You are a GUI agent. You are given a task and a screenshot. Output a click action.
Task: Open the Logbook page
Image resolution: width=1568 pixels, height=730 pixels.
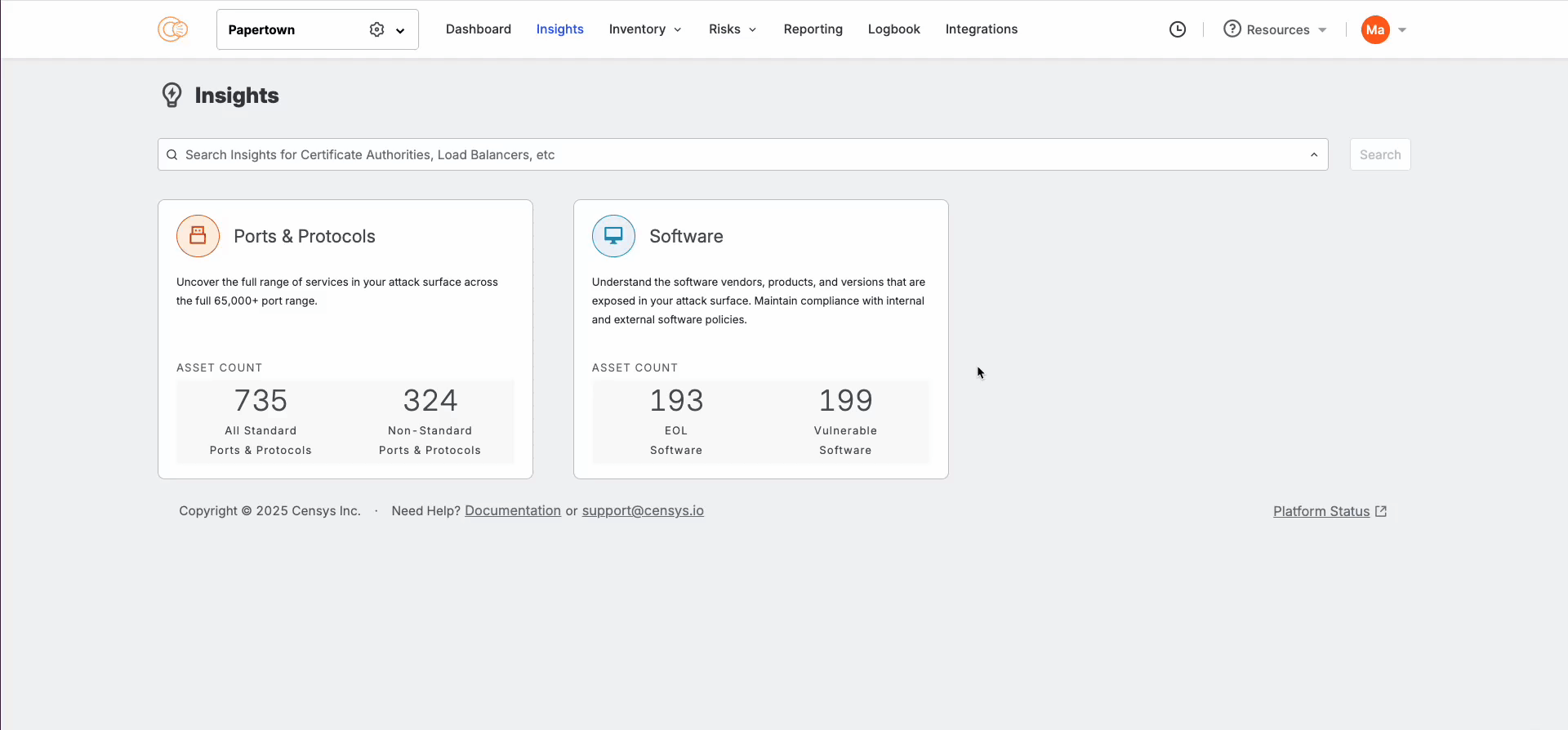point(893,29)
